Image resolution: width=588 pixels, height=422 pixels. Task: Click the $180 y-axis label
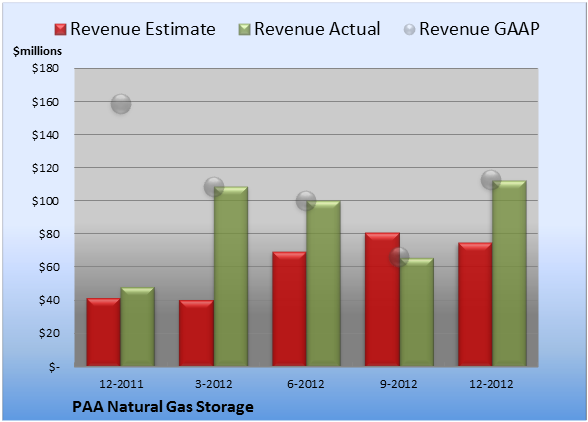(45, 68)
